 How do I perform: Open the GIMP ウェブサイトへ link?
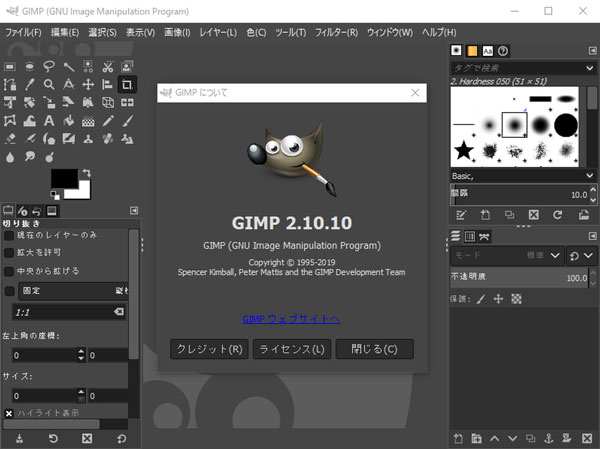pyautogui.click(x=291, y=319)
